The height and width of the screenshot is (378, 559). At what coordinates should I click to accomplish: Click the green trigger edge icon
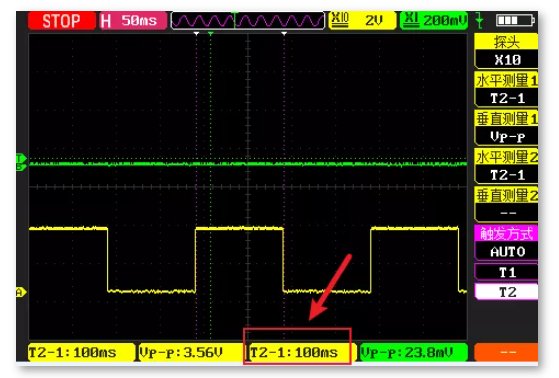pos(480,21)
